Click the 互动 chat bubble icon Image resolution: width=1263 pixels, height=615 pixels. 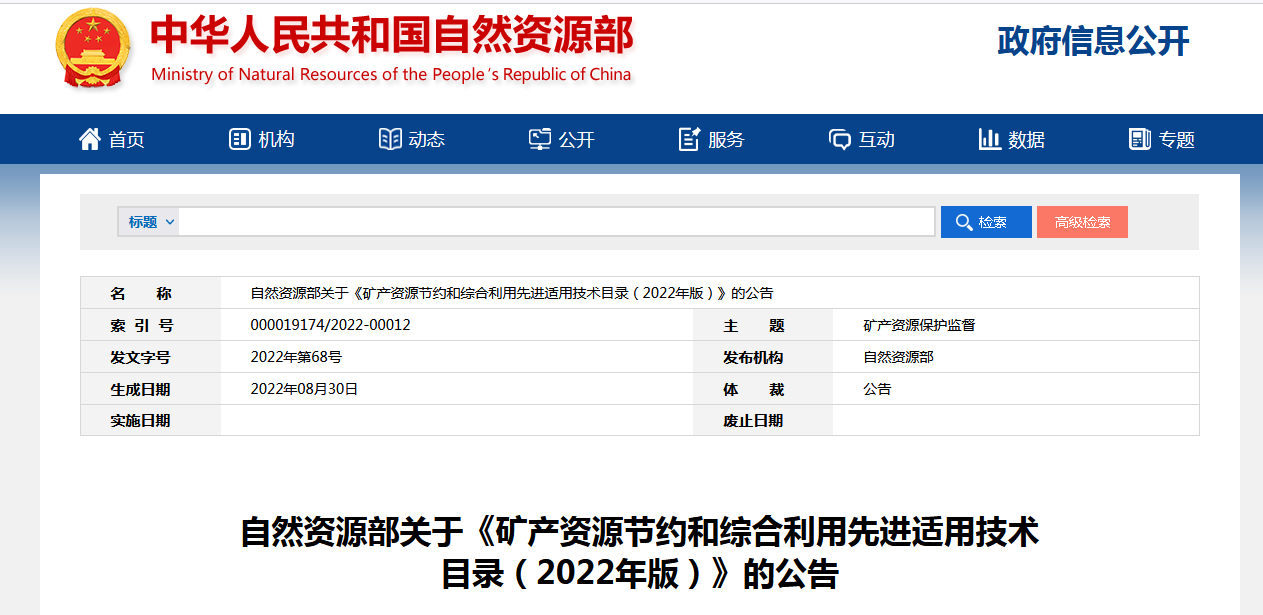click(840, 139)
